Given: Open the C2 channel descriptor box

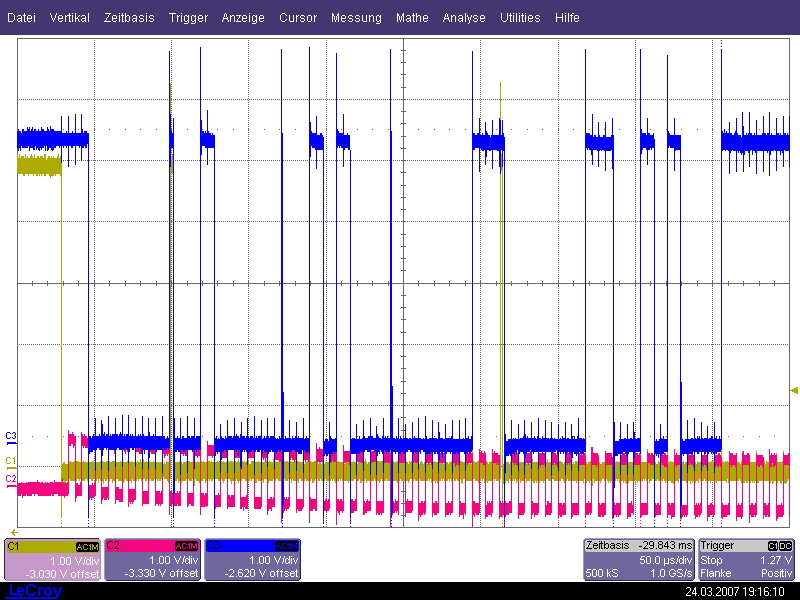Looking at the screenshot, I should coord(152,560).
